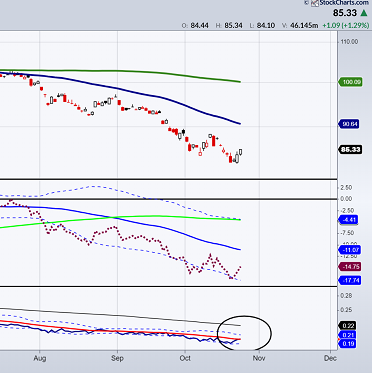Click the black 85.33 price axis tag
The width and height of the screenshot is (372, 373).
[351, 150]
